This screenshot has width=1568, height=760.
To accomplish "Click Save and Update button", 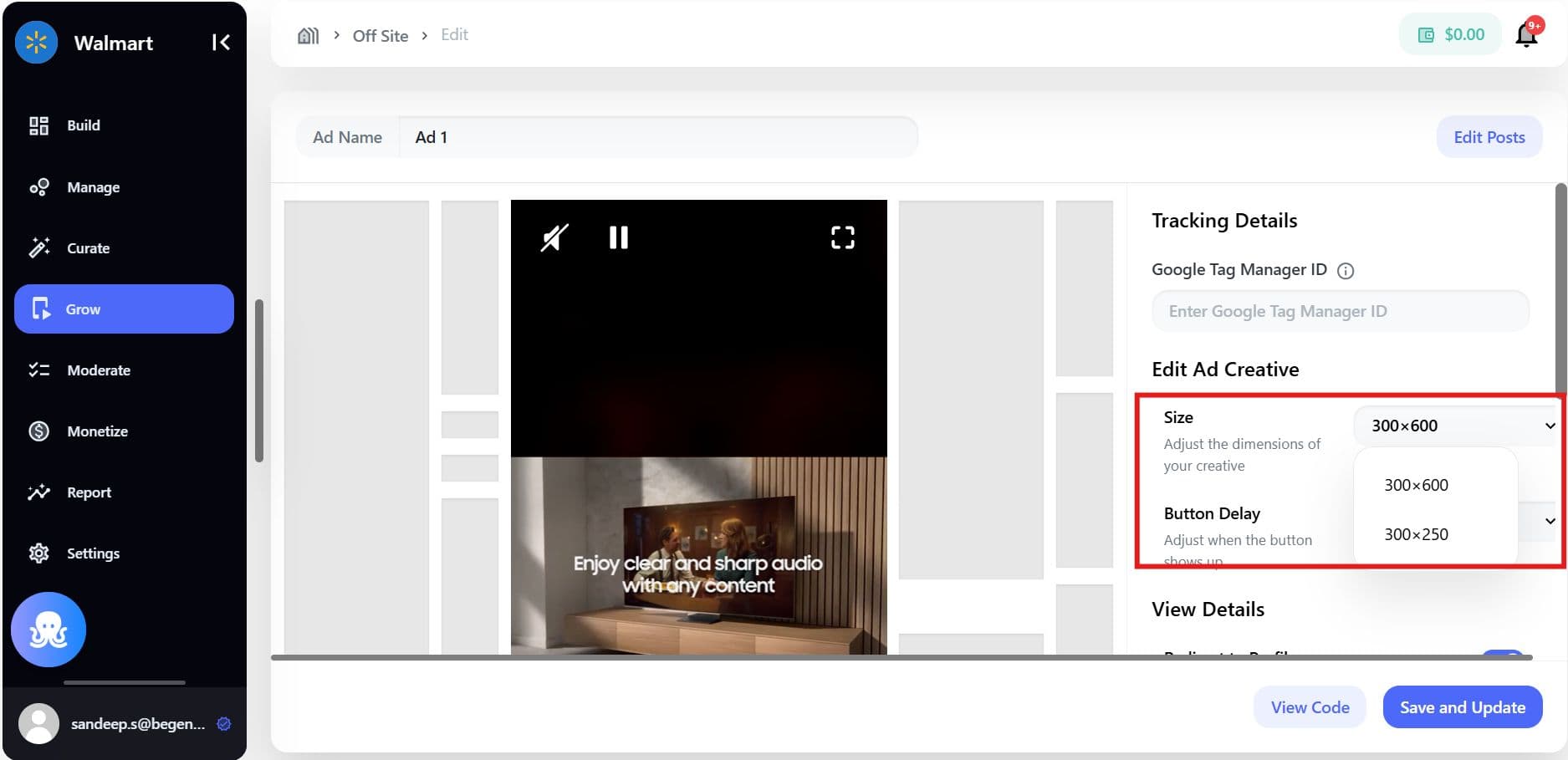I will [1463, 707].
